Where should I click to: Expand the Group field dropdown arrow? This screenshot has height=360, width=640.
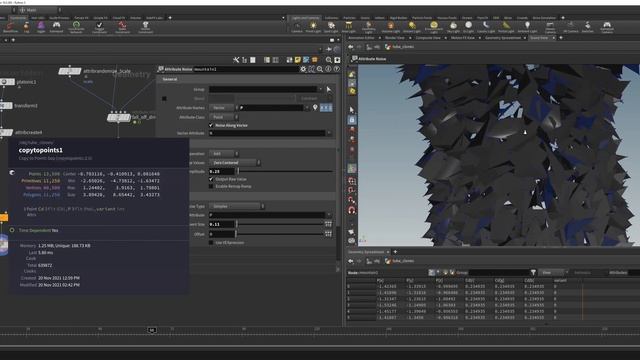coord(320,89)
